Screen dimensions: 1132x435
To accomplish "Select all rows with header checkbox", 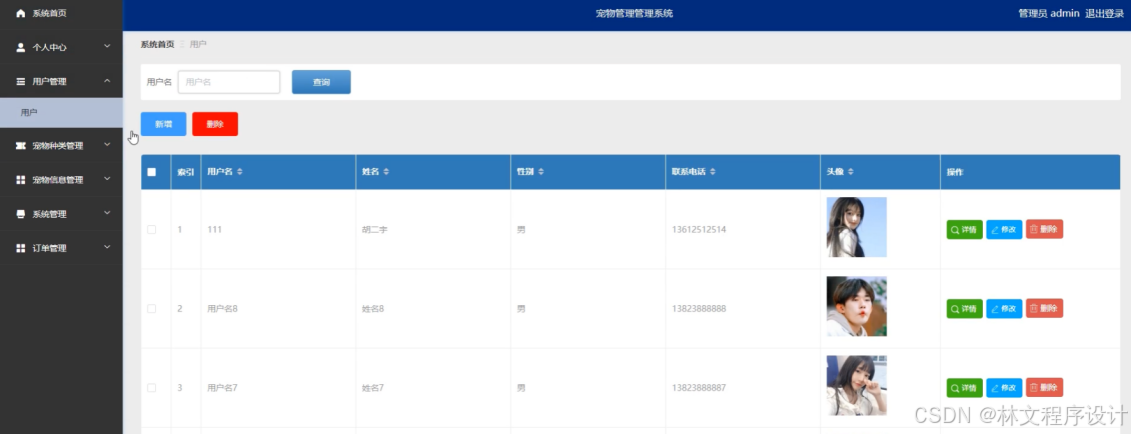I will 152,172.
